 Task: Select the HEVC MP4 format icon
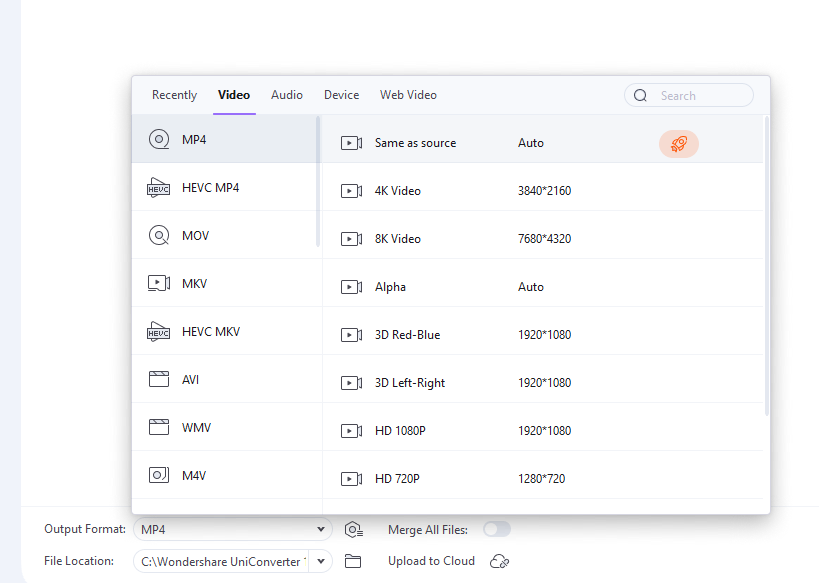pyautogui.click(x=159, y=188)
